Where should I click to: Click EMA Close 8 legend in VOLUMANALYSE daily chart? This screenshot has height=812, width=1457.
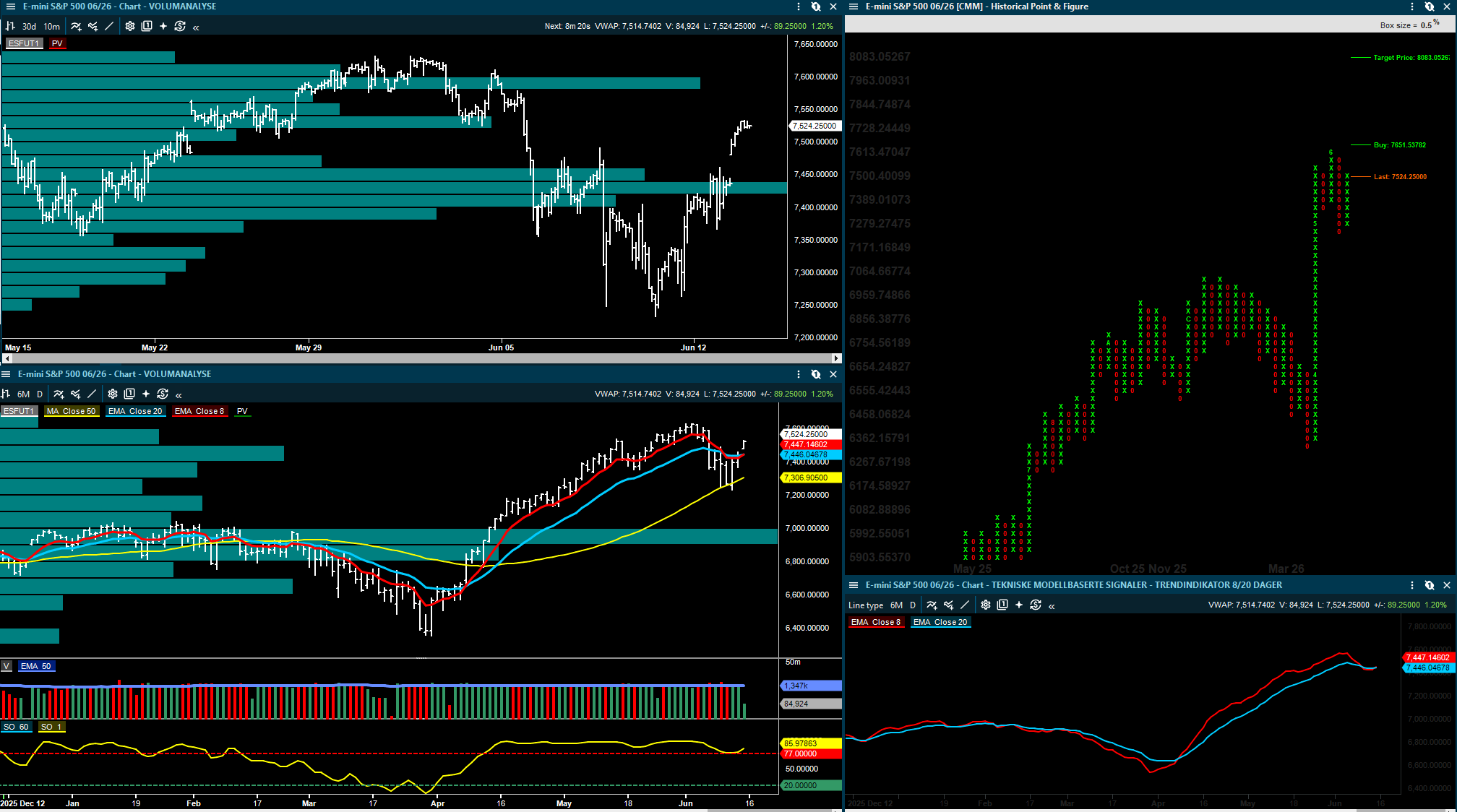[x=199, y=411]
